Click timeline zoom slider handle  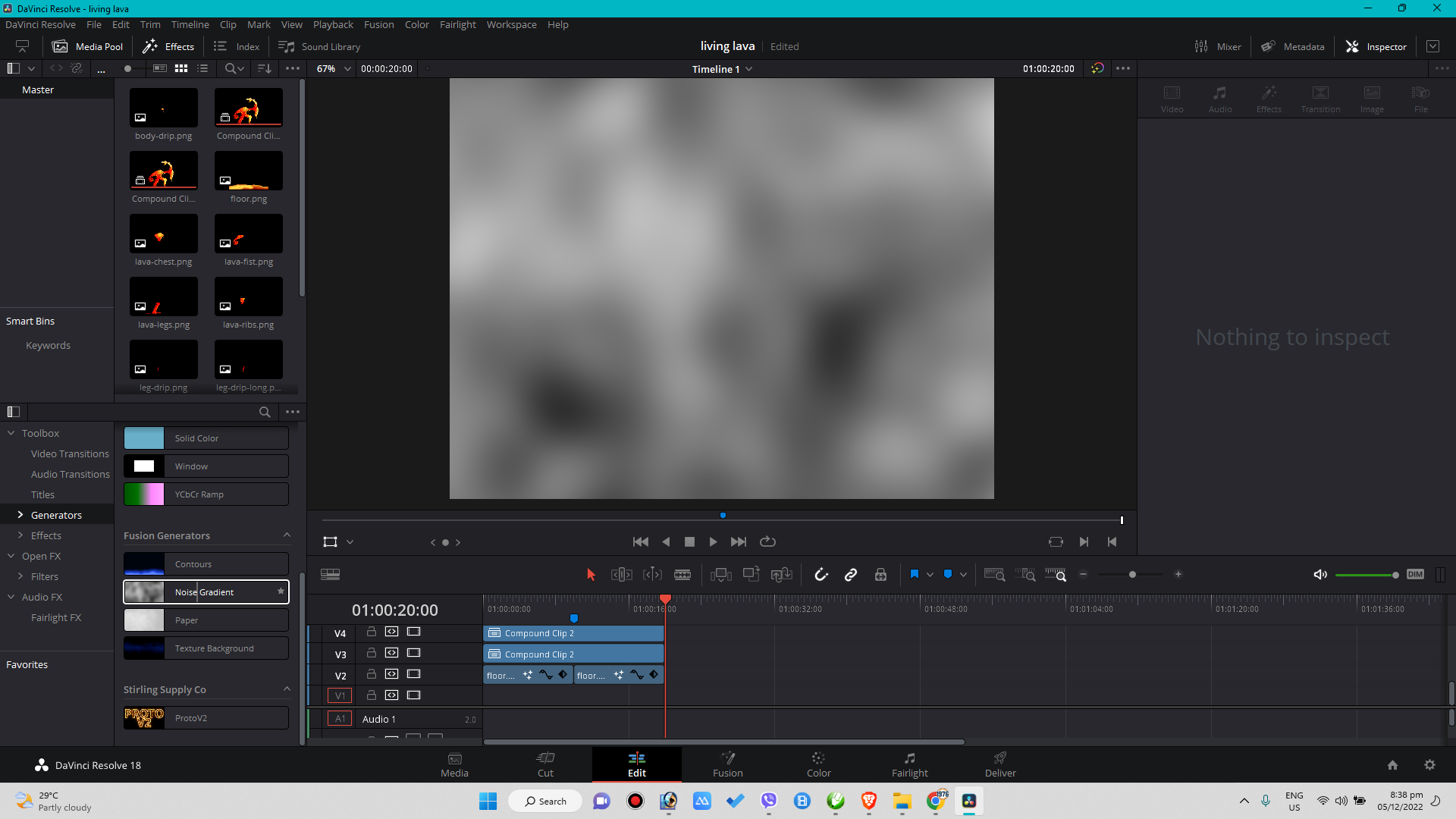coord(1132,575)
